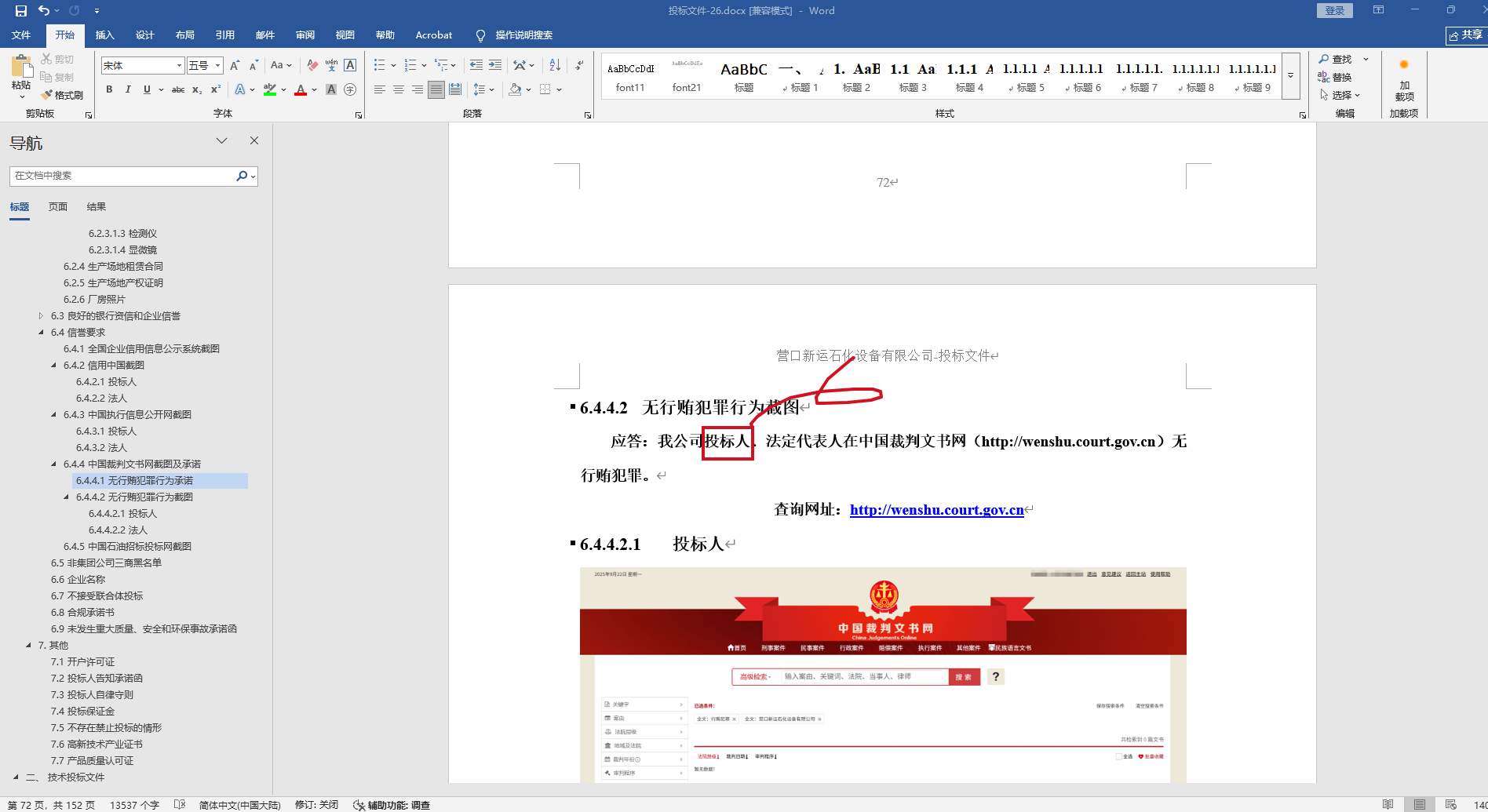Collapse the 7. 其他 heading in navigation
The height and width of the screenshot is (812, 1488).
tap(28, 646)
